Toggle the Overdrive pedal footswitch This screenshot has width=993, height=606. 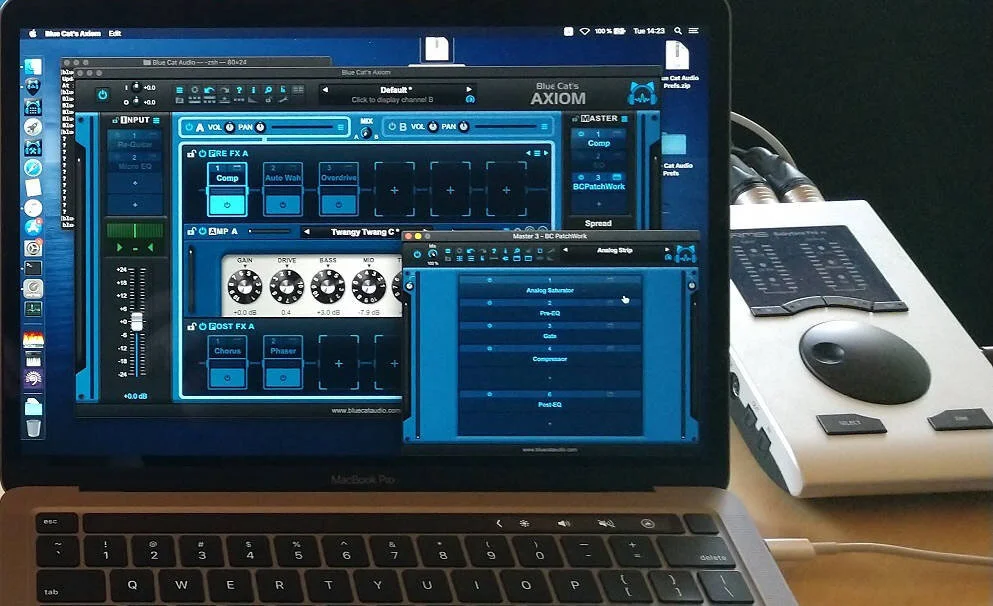click(x=338, y=205)
